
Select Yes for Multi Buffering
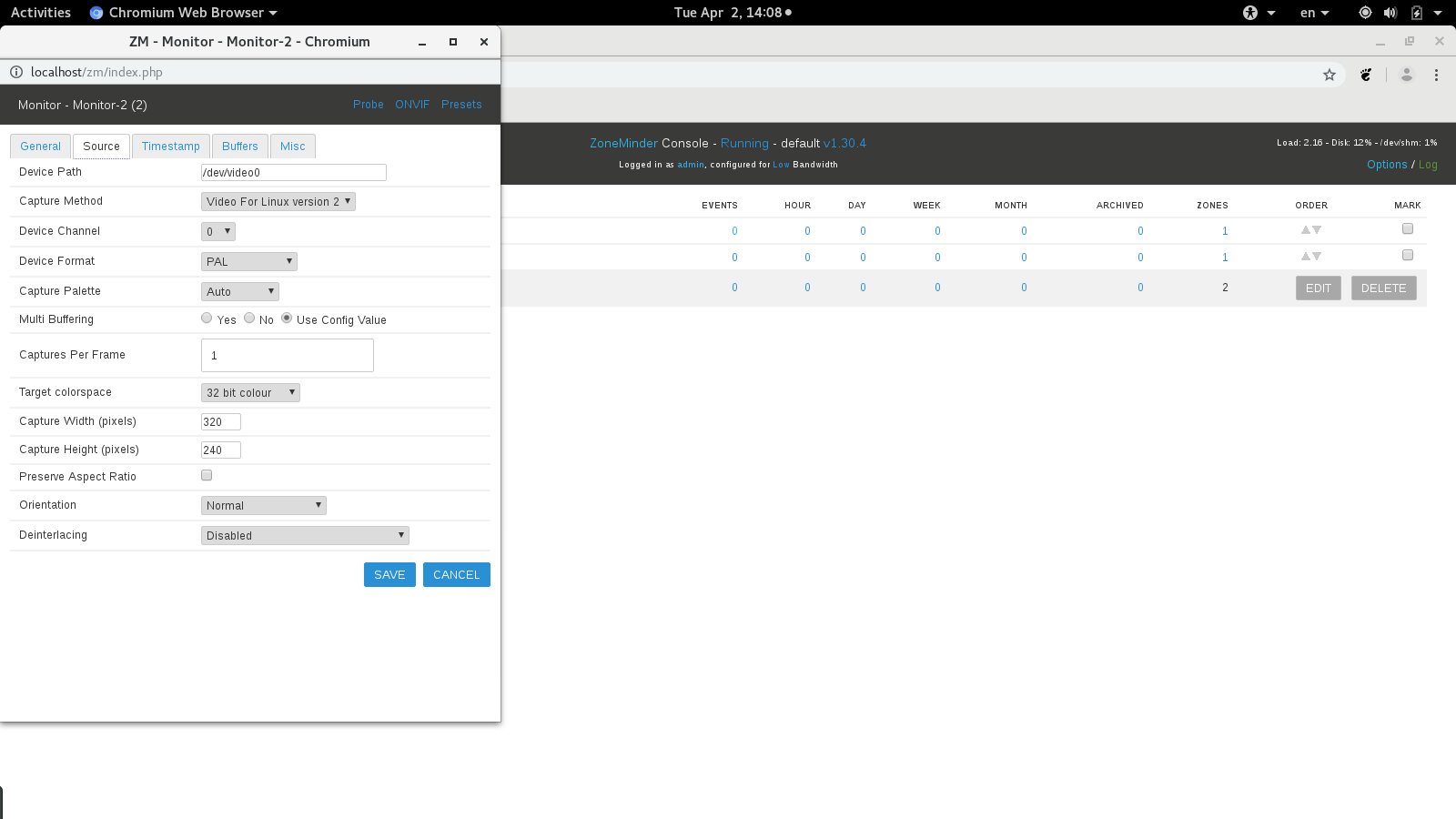207,318
